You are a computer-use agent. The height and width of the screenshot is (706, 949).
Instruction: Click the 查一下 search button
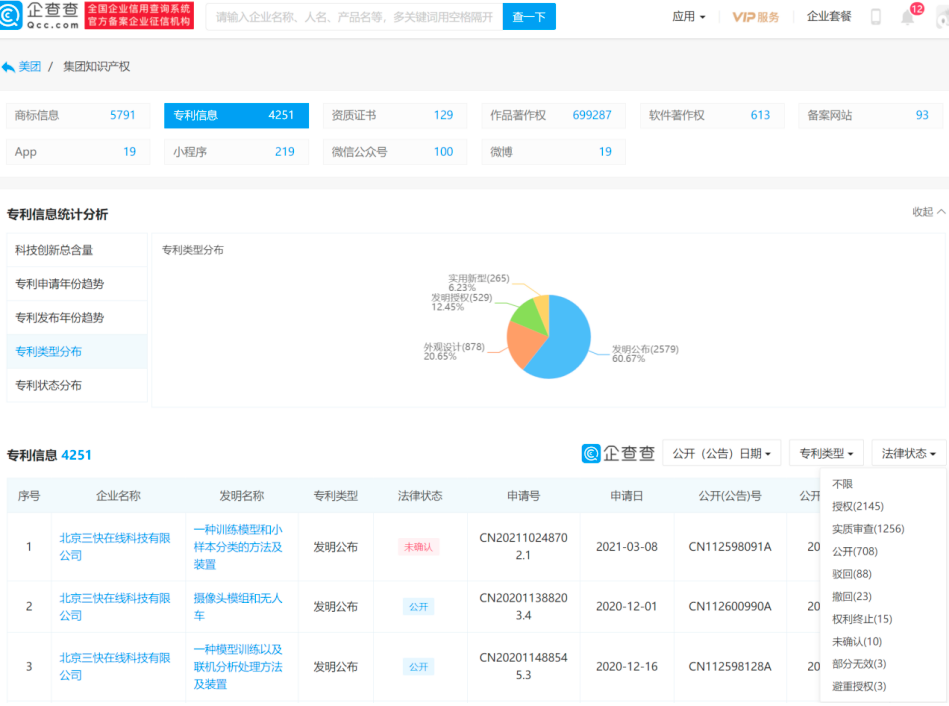pyautogui.click(x=529, y=17)
